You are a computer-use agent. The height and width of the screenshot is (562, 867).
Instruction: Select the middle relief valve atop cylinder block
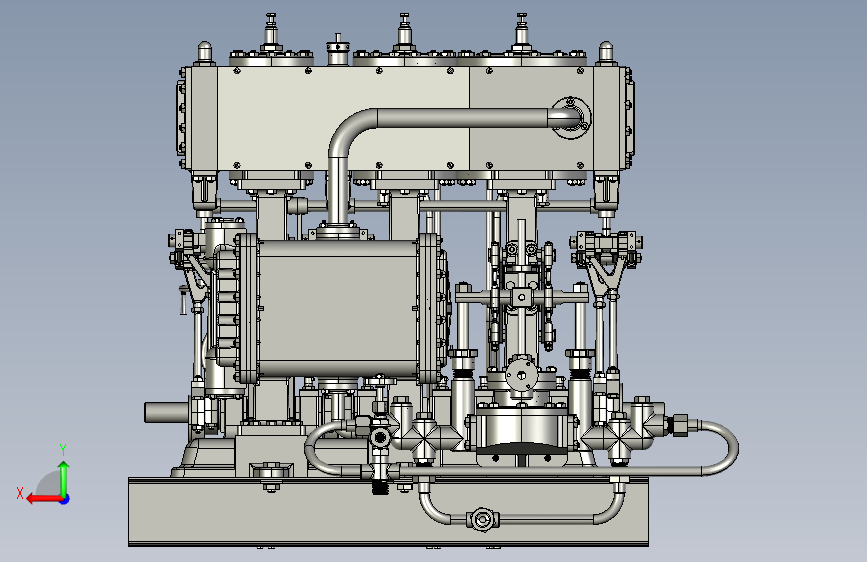pyautogui.click(x=404, y=32)
